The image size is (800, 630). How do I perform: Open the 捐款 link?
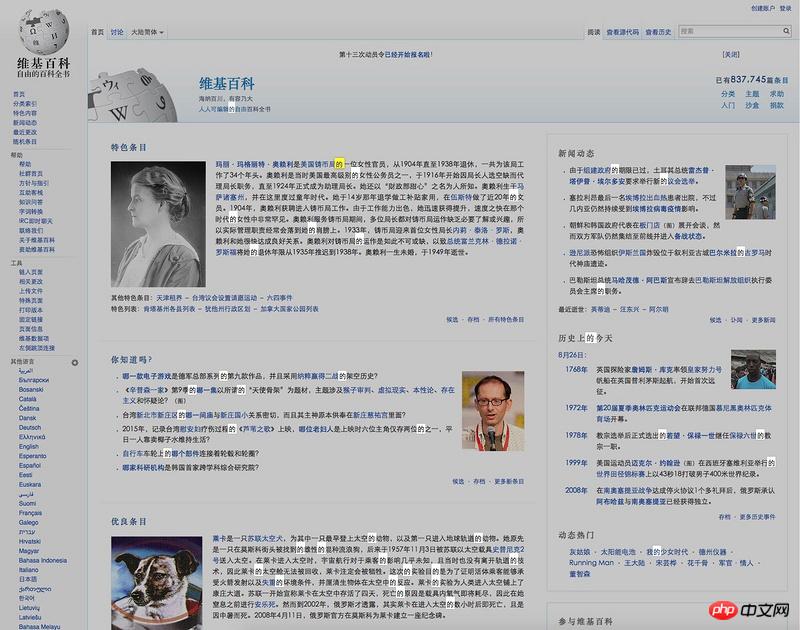pos(777,105)
